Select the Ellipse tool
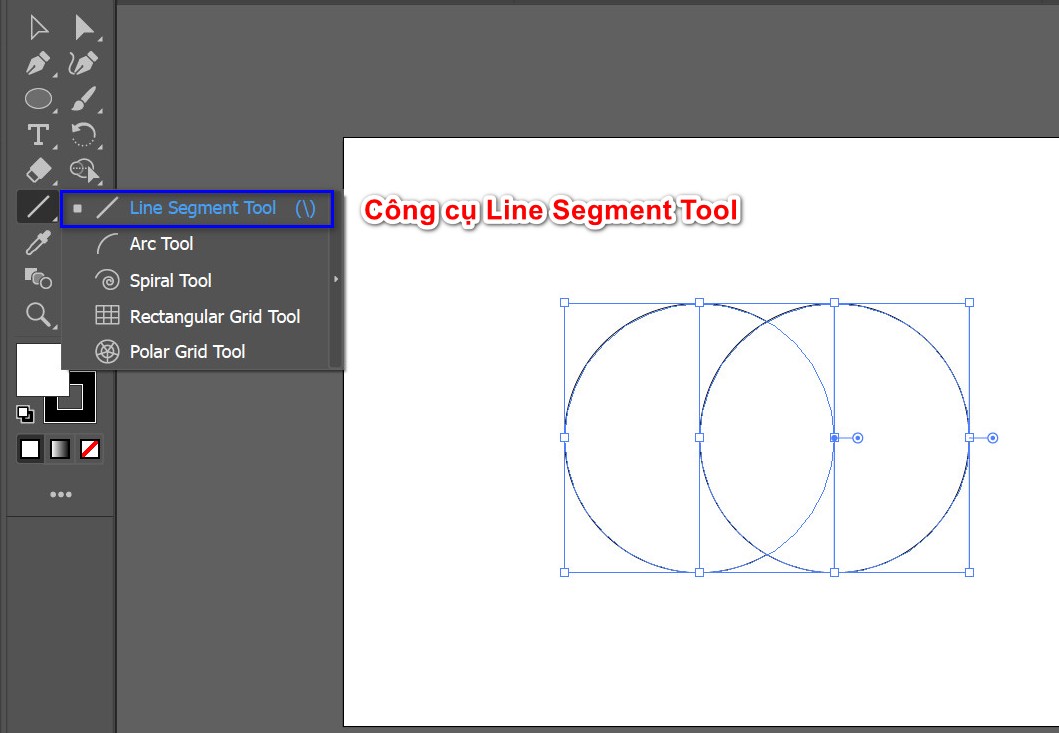 pos(39,99)
